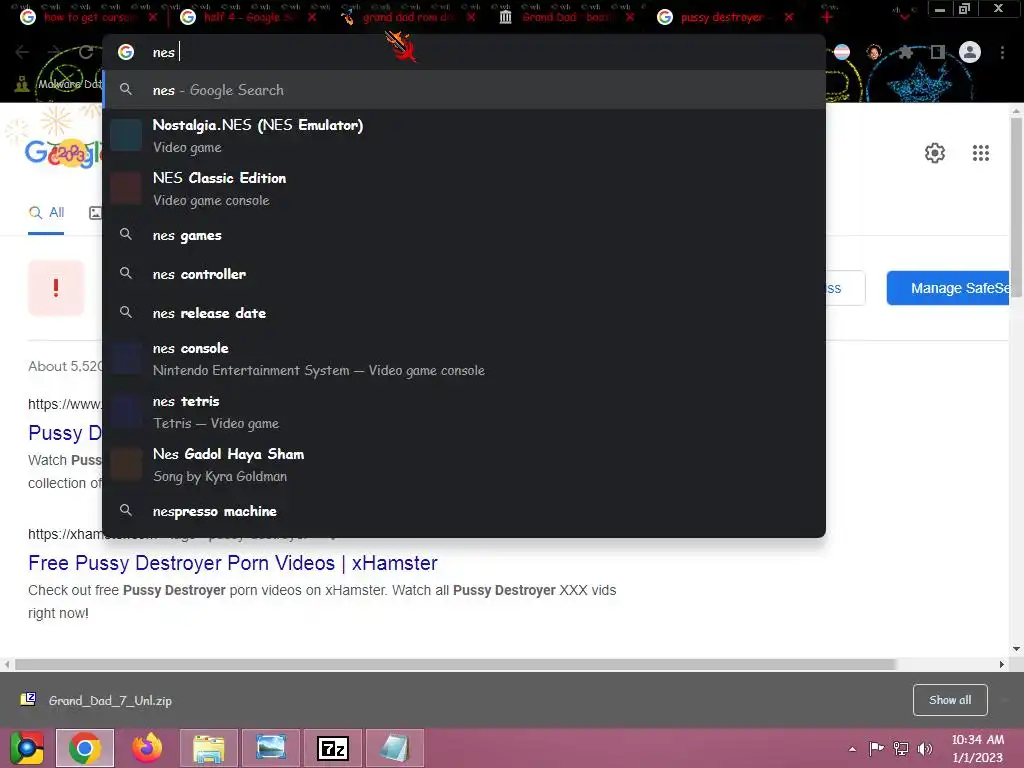This screenshot has width=1024, height=768.
Task: Choose the NES Classic Edition suggestion
Action: click(464, 189)
